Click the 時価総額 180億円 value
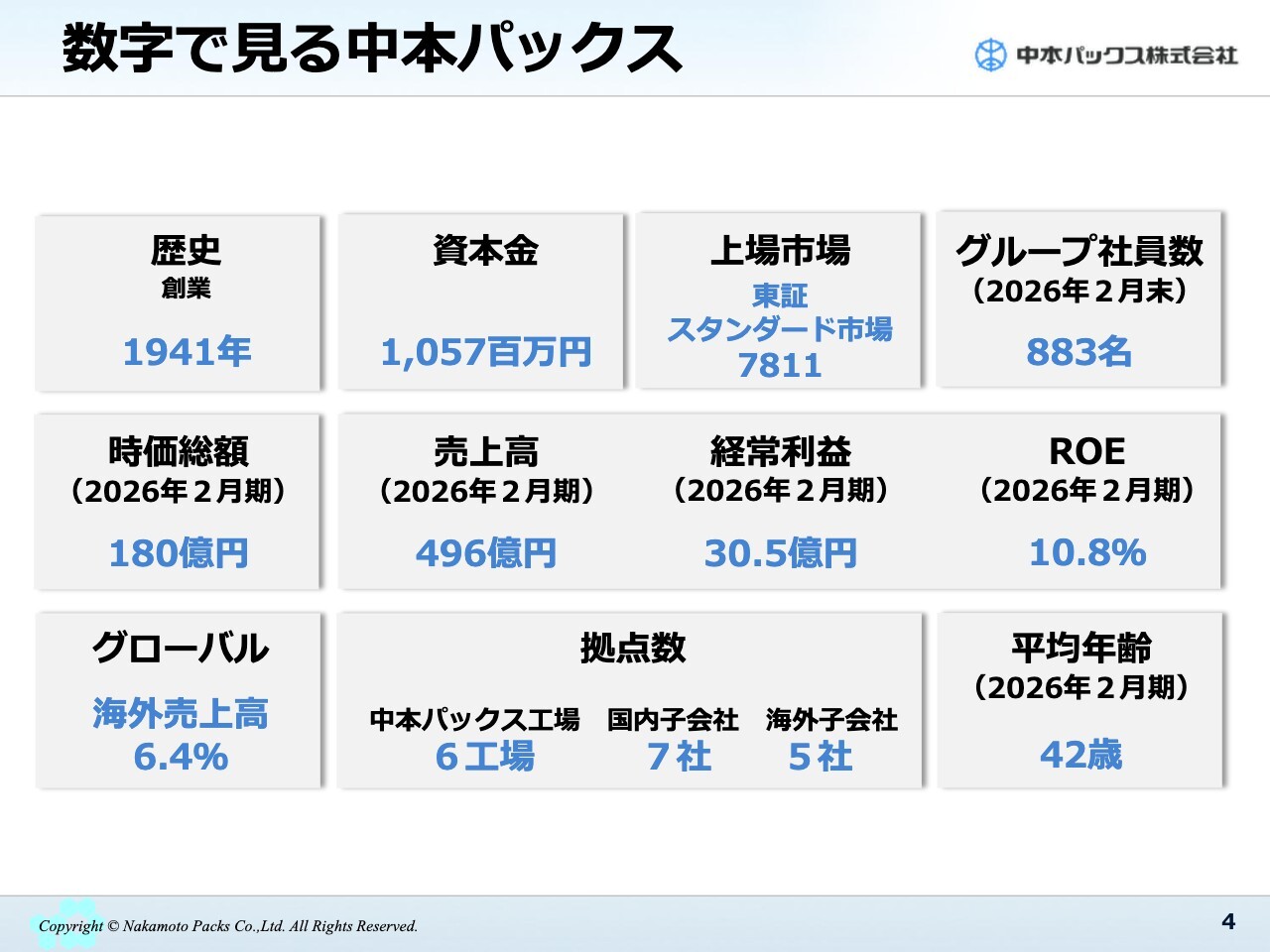This screenshot has height=952, width=1270. pyautogui.click(x=179, y=553)
